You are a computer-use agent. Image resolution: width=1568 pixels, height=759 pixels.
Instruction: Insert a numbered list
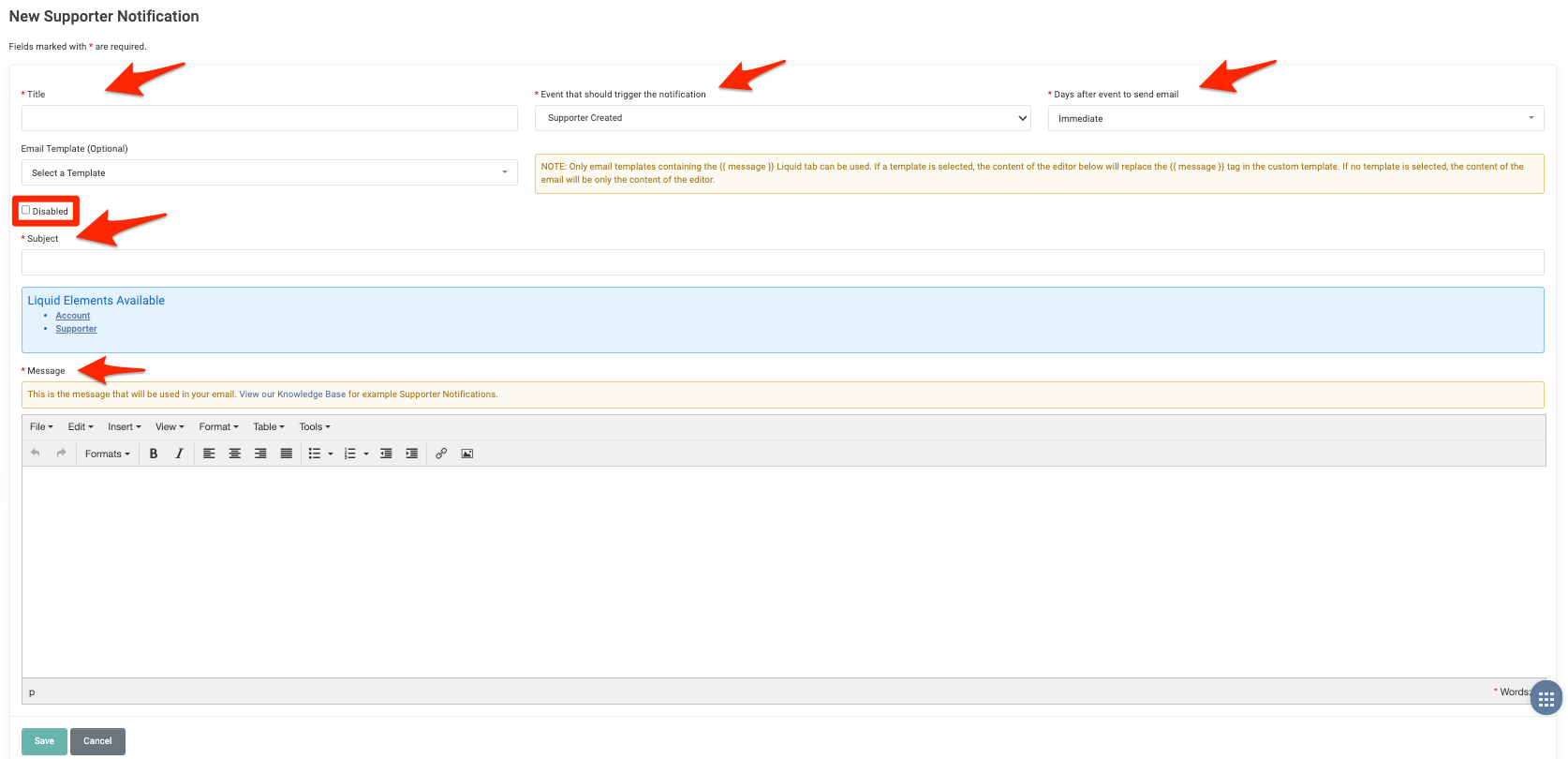point(349,454)
